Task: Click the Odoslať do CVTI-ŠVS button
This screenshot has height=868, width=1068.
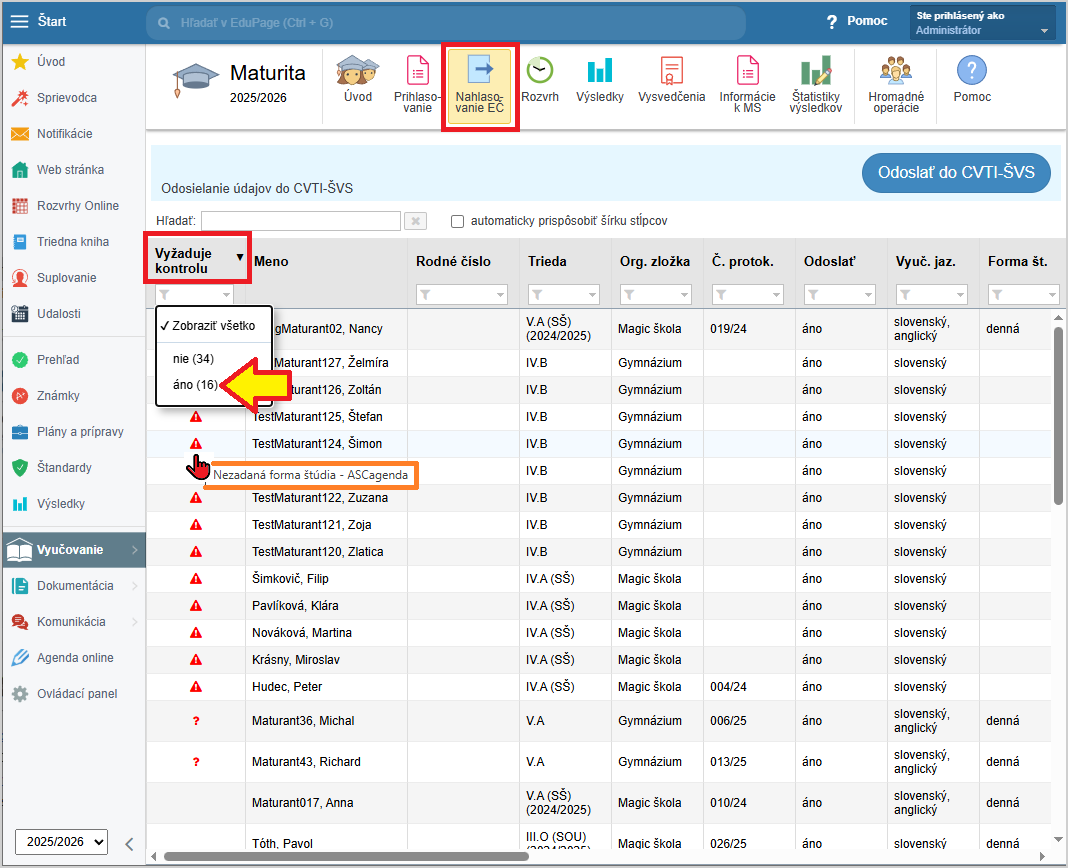Action: pos(957,172)
